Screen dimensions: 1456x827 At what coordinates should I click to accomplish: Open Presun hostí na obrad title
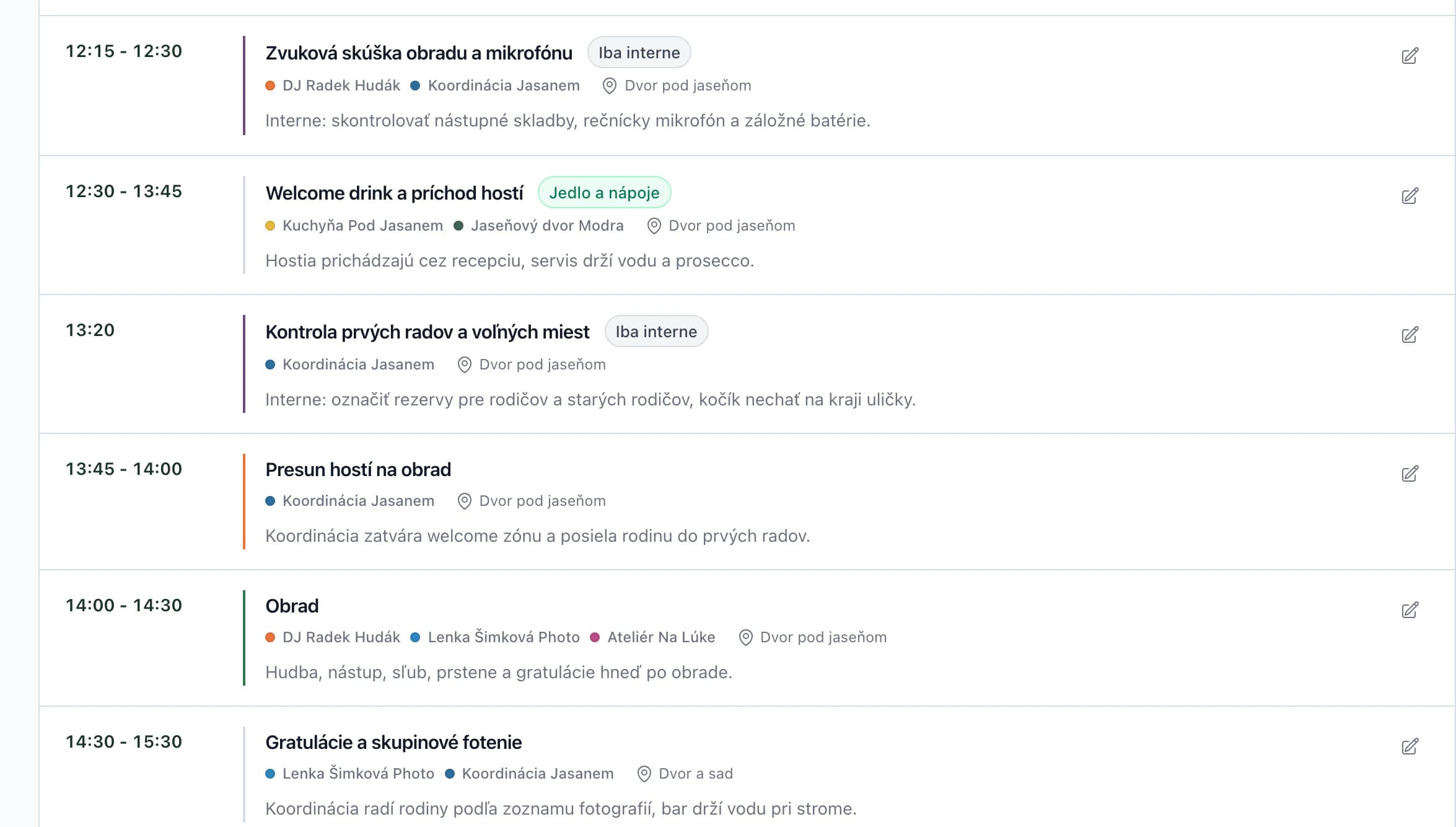(358, 469)
